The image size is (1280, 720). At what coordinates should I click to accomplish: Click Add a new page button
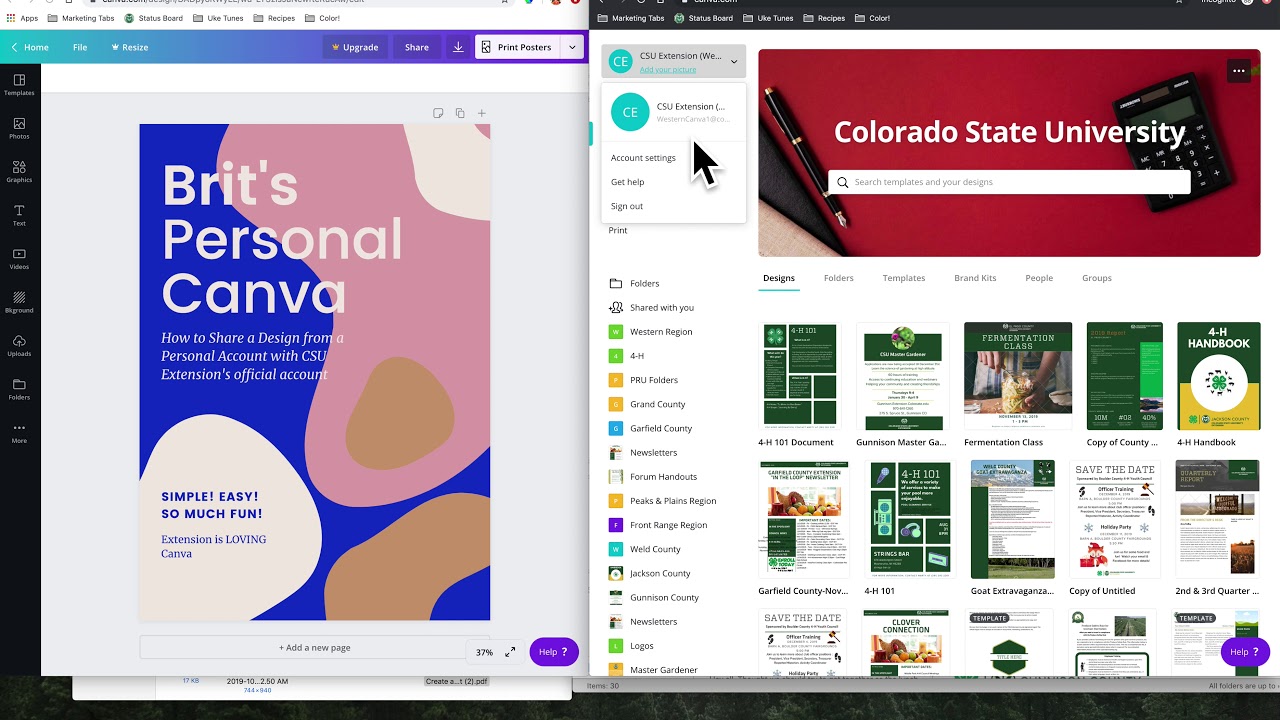pyautogui.click(x=315, y=647)
